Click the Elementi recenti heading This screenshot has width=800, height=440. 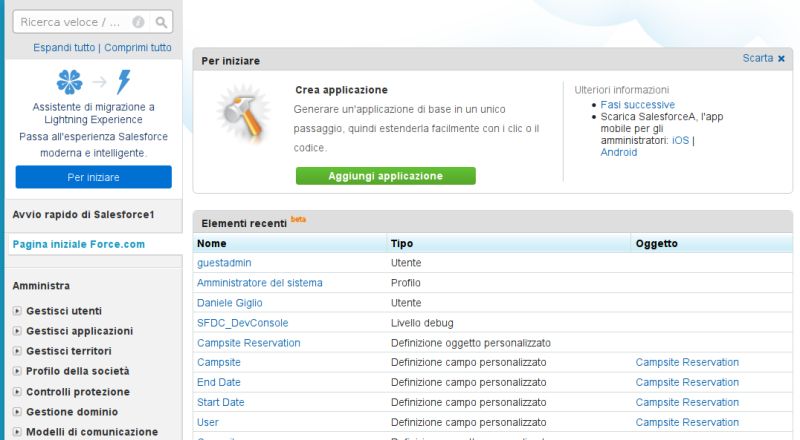coord(244,224)
